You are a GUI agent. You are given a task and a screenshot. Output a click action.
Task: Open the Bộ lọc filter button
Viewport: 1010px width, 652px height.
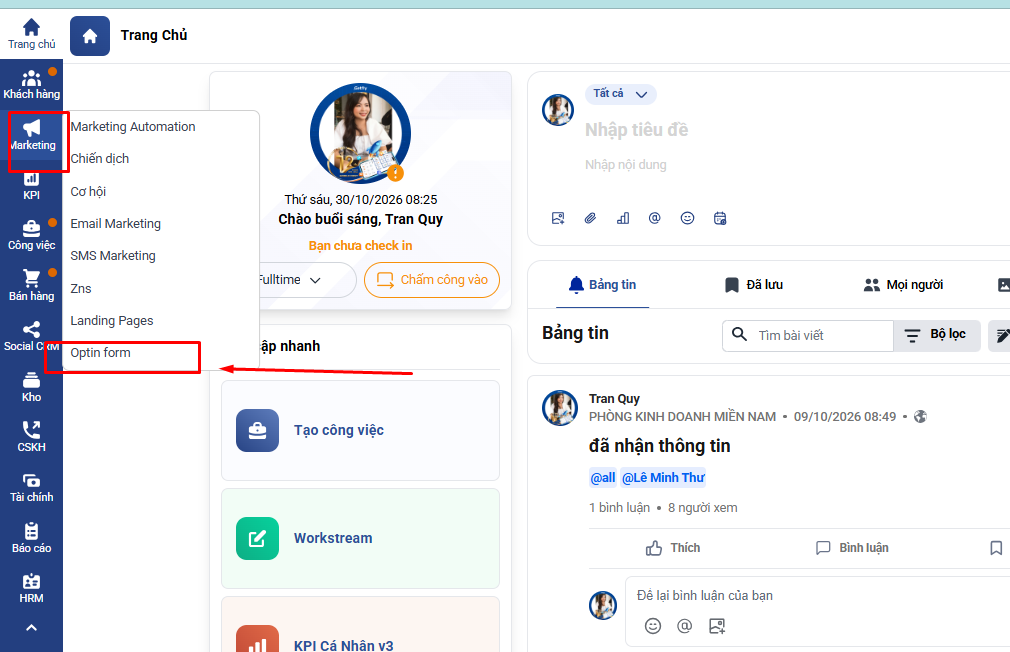point(937,335)
